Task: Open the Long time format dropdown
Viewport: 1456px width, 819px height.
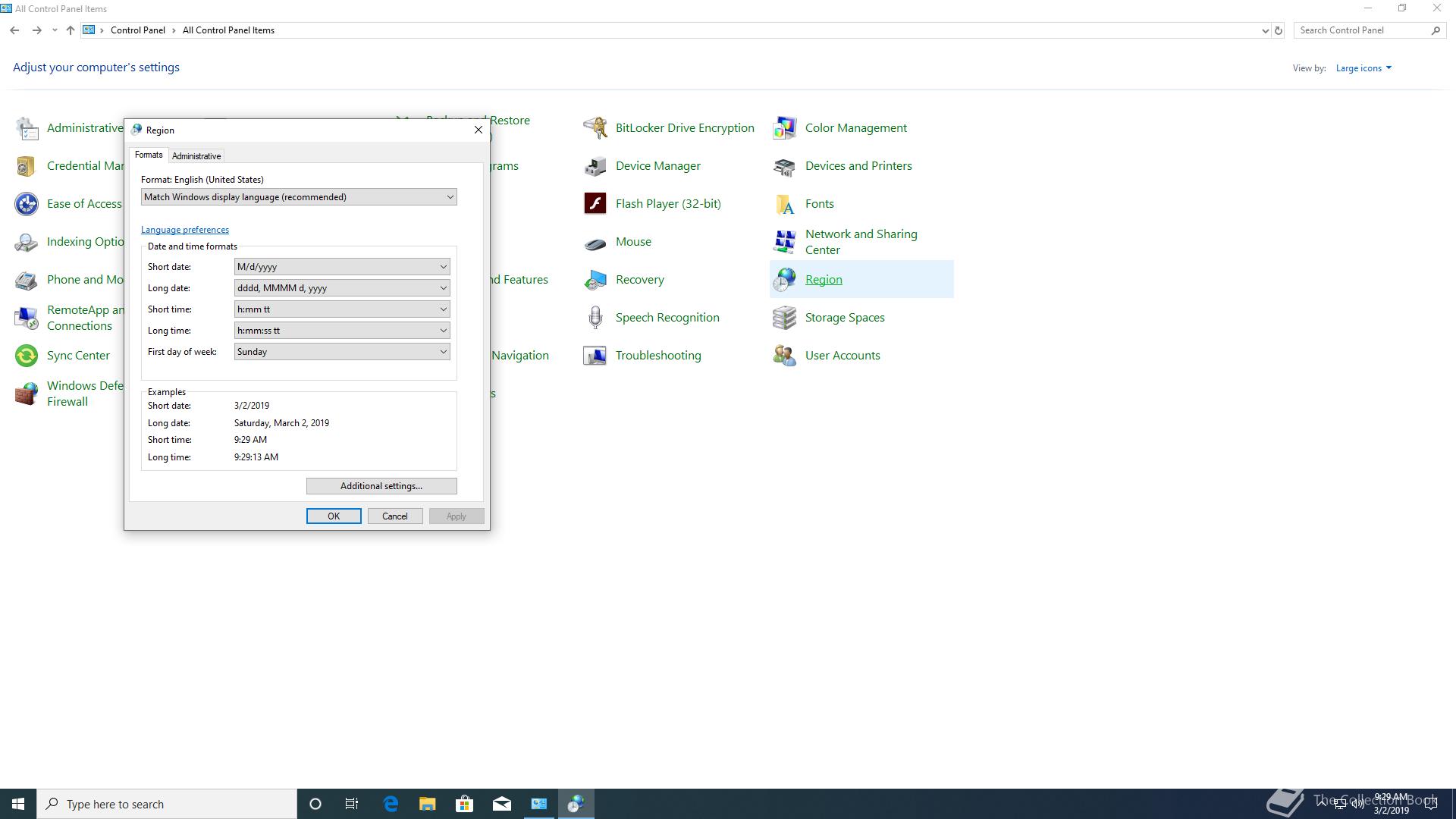Action: 342,331
